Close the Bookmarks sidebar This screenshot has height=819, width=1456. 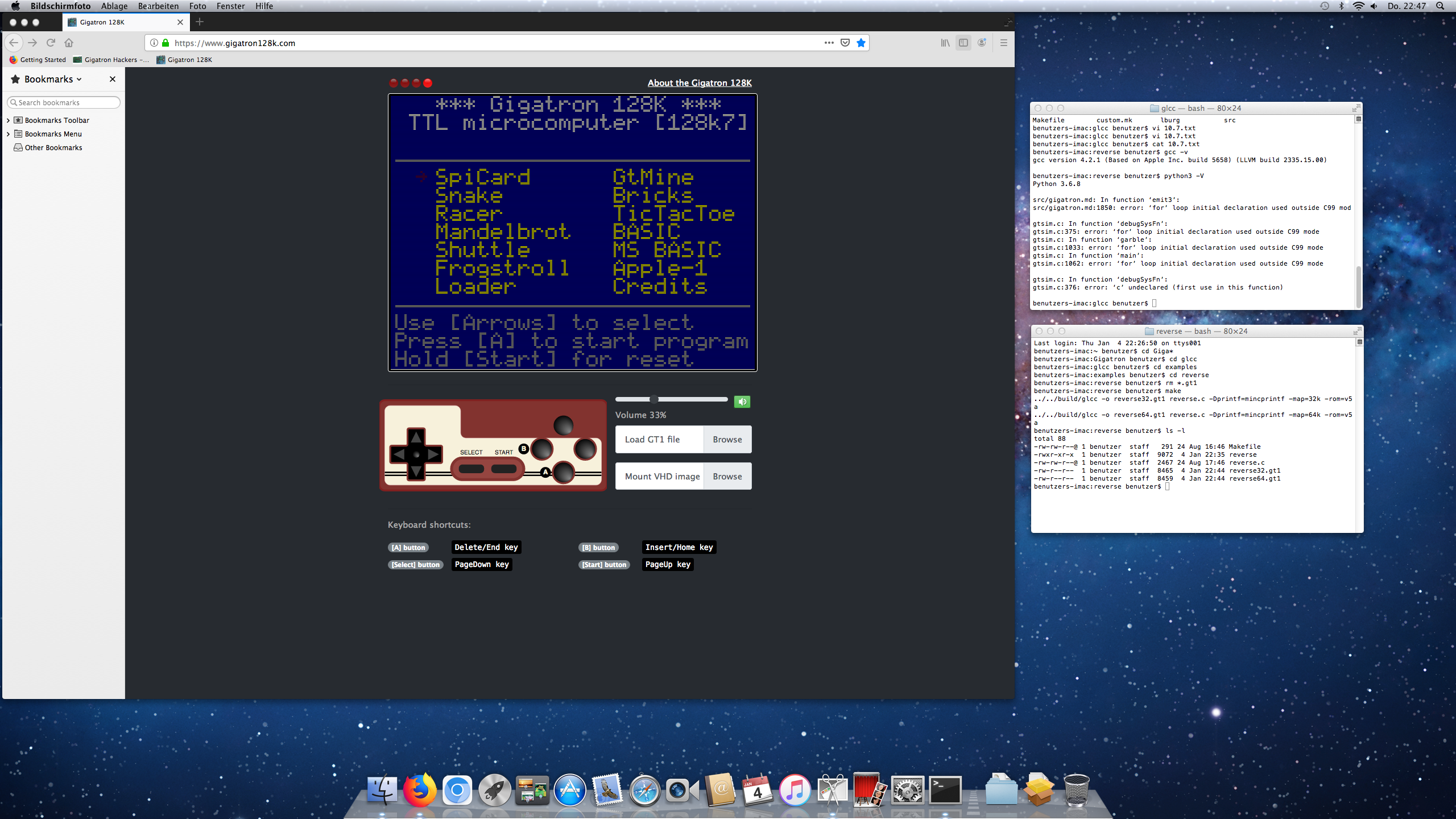pyautogui.click(x=113, y=79)
